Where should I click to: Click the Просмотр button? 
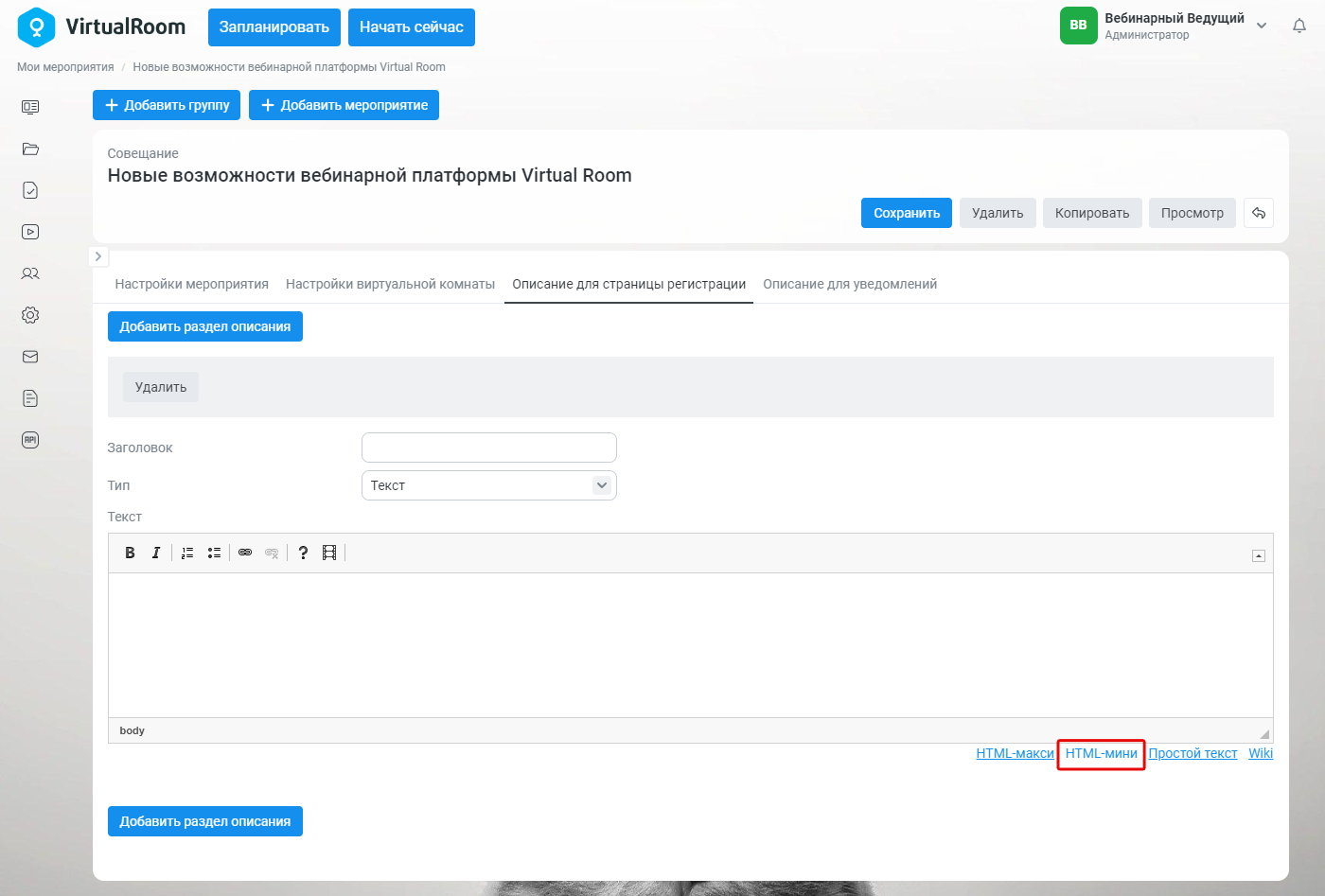click(1192, 213)
